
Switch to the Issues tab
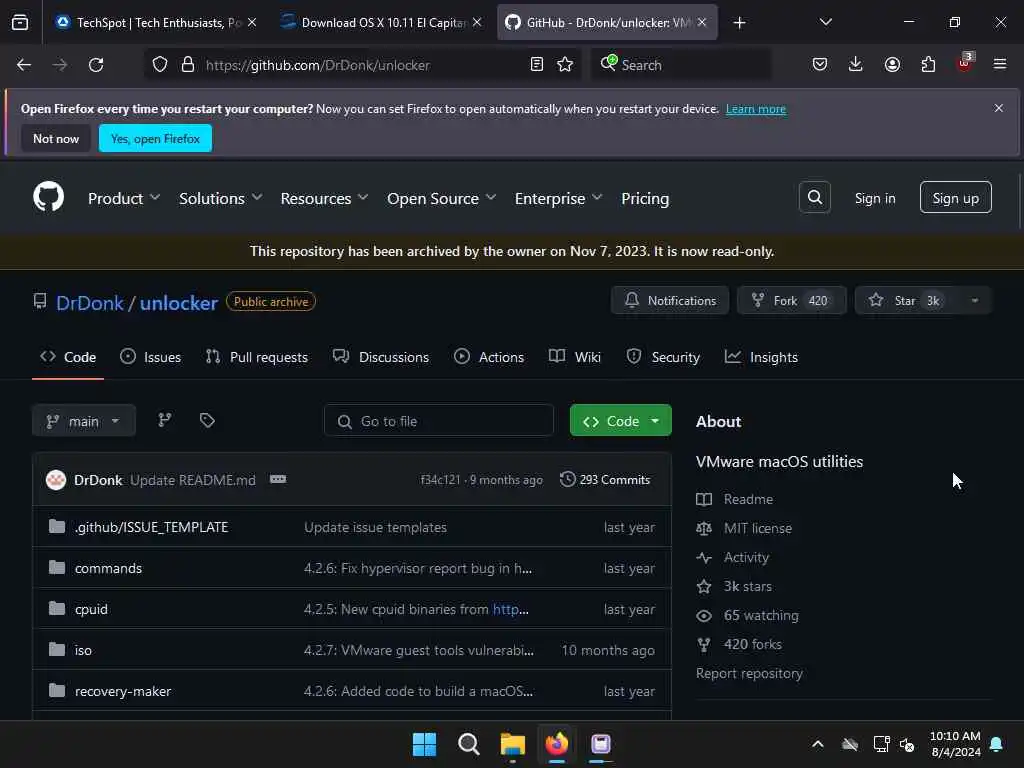point(151,357)
